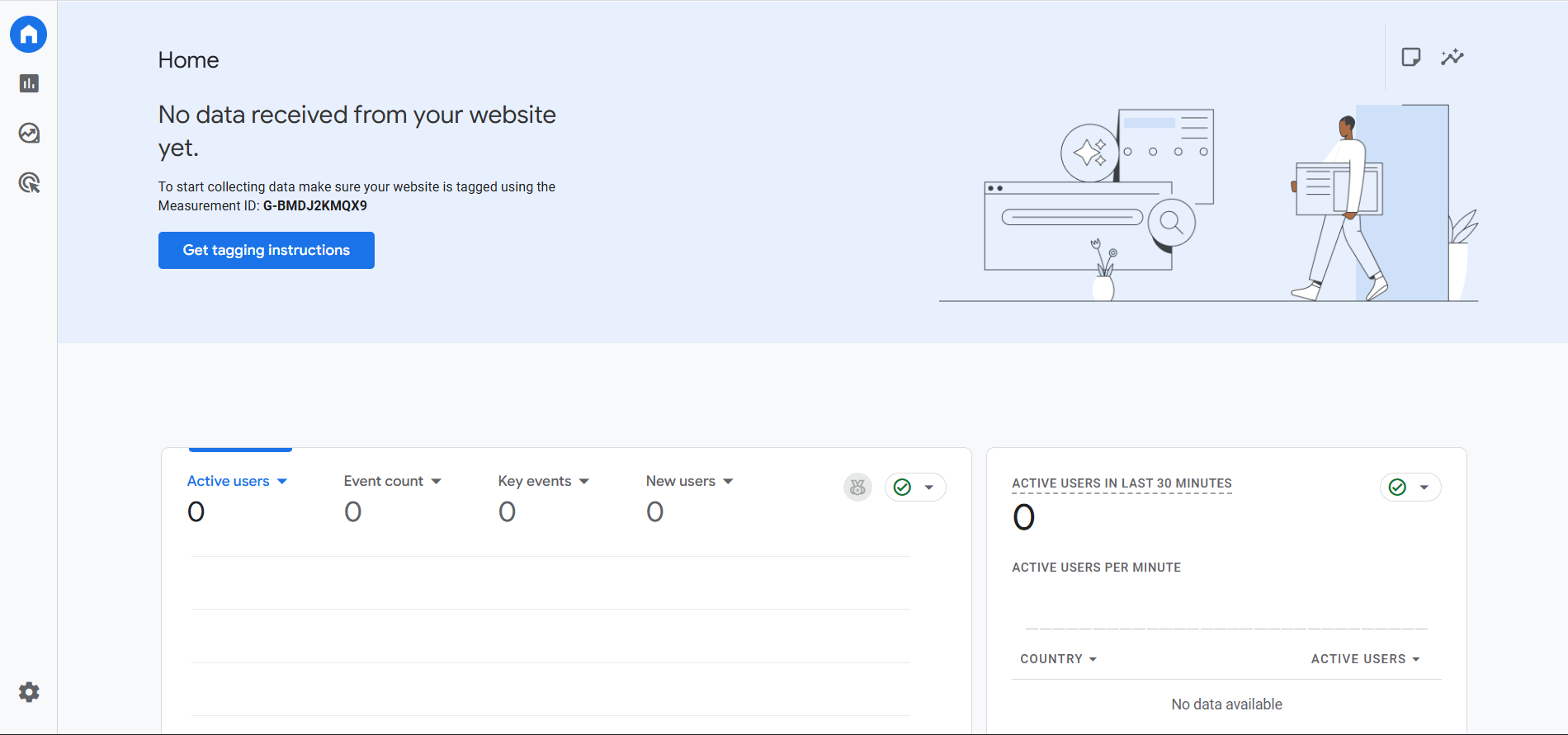This screenshot has width=1568, height=735.
Task: Open Explore from the sidebar
Action: [x=29, y=133]
